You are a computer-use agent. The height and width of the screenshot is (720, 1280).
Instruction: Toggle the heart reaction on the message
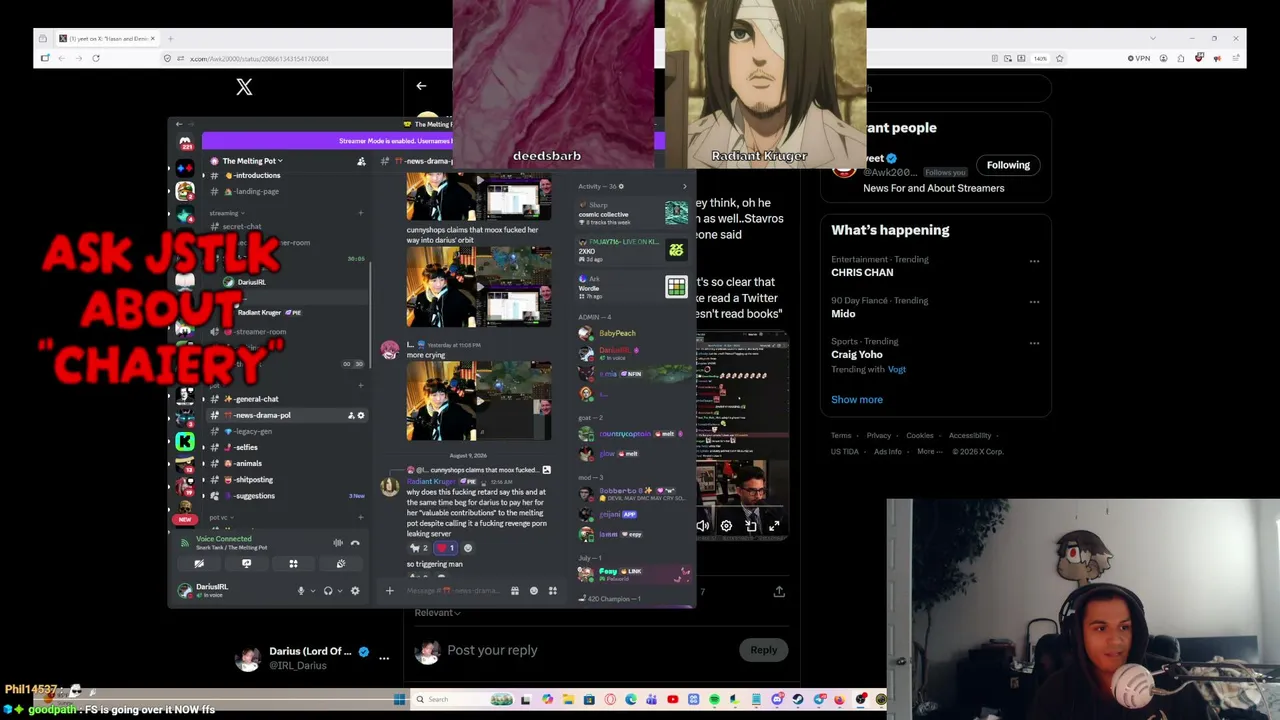tap(446, 548)
